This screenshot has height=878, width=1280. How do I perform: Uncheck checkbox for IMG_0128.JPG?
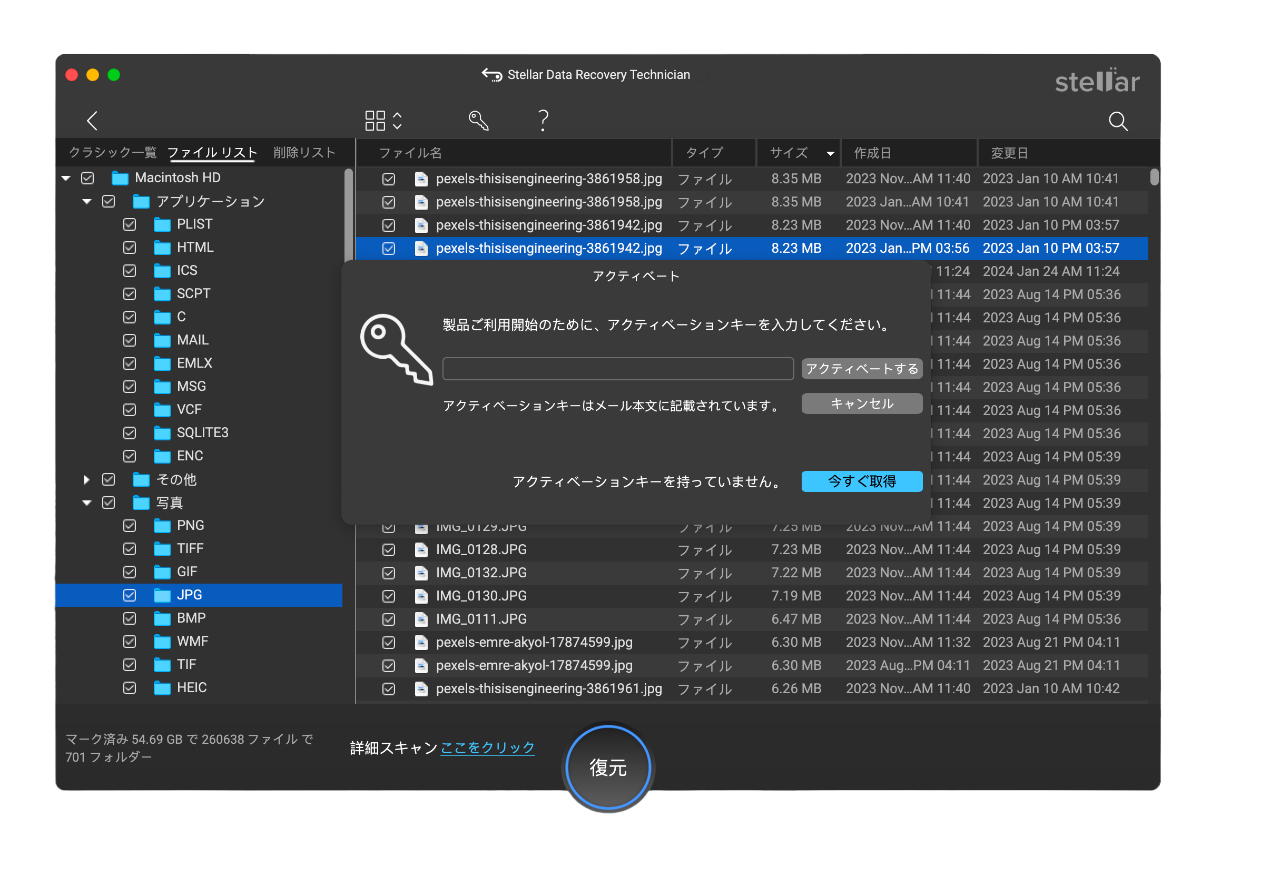click(x=389, y=549)
